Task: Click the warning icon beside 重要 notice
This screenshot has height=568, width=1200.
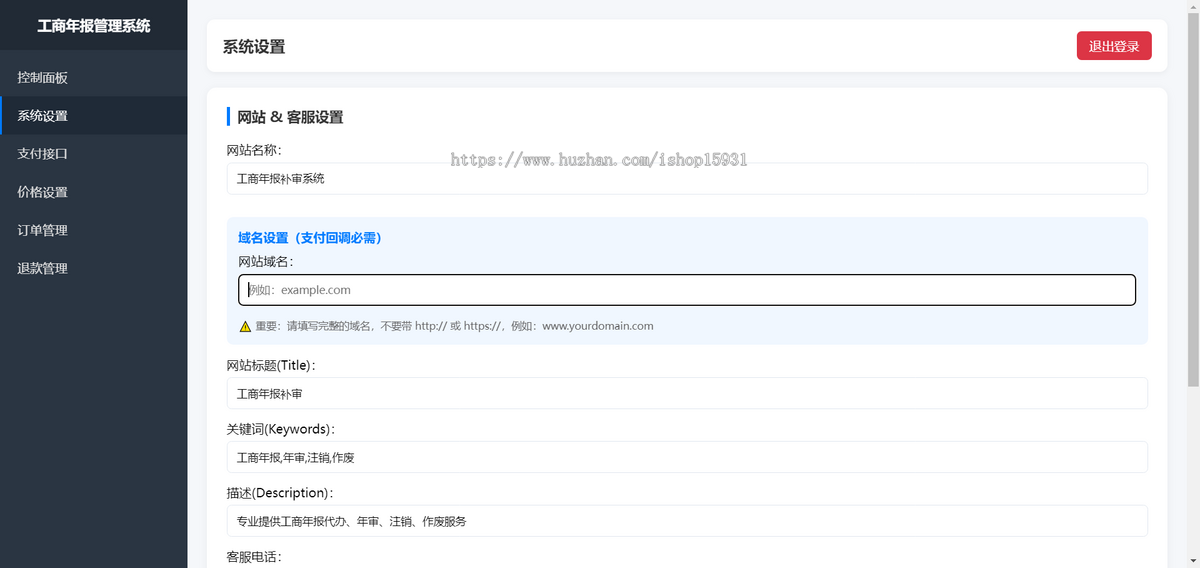Action: click(x=245, y=326)
